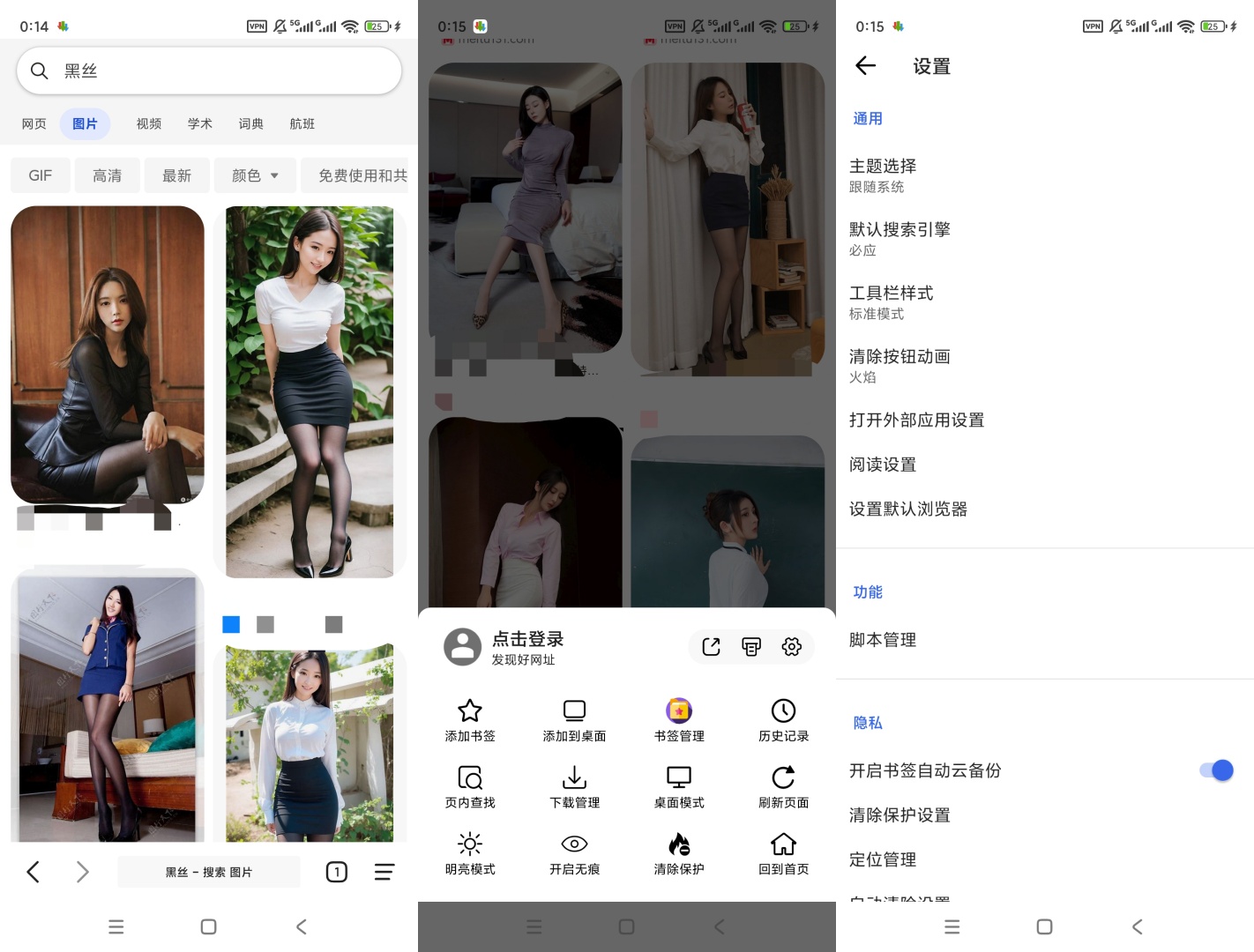Go back with the browser back arrow
Screen dimensions: 1254x952
click(x=34, y=872)
